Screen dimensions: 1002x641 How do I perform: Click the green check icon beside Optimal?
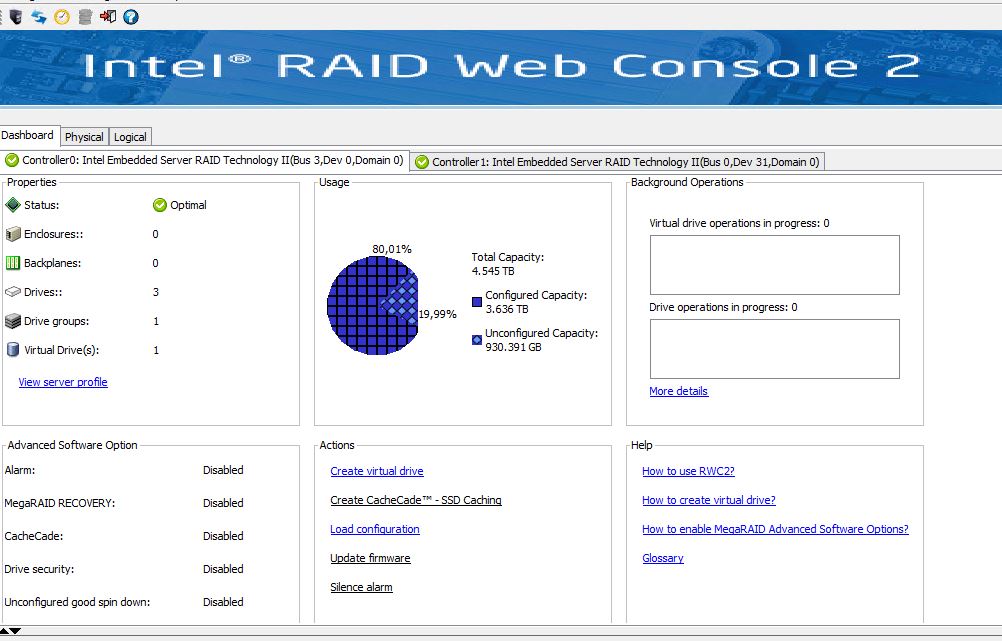(160, 205)
